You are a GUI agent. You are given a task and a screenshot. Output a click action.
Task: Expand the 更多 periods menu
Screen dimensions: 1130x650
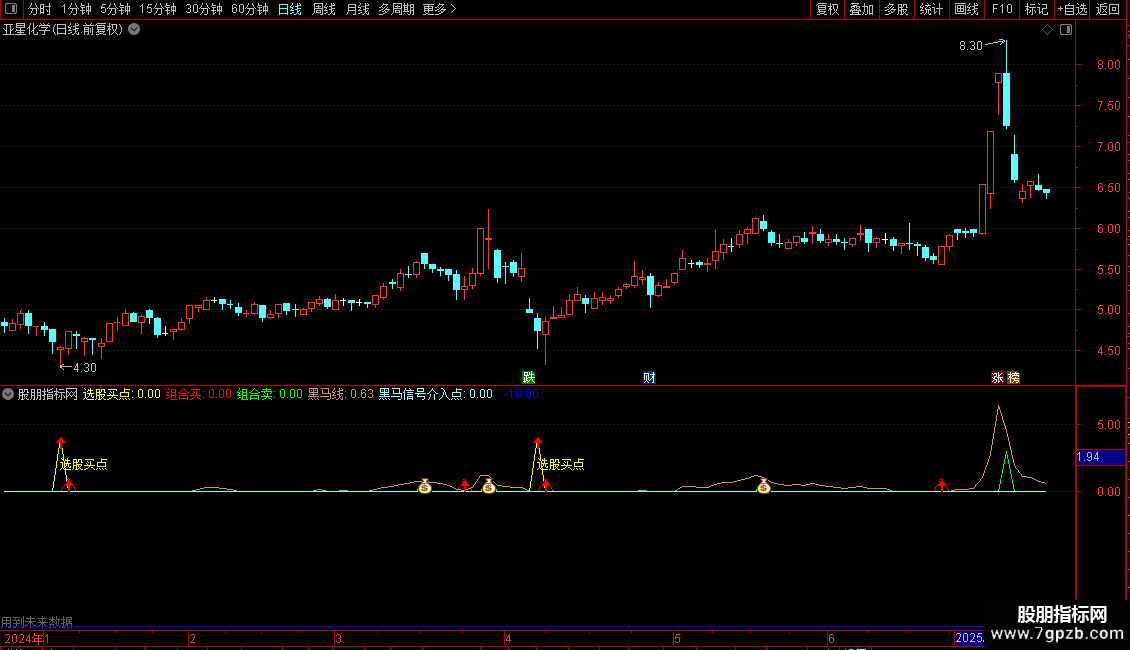click(x=439, y=9)
